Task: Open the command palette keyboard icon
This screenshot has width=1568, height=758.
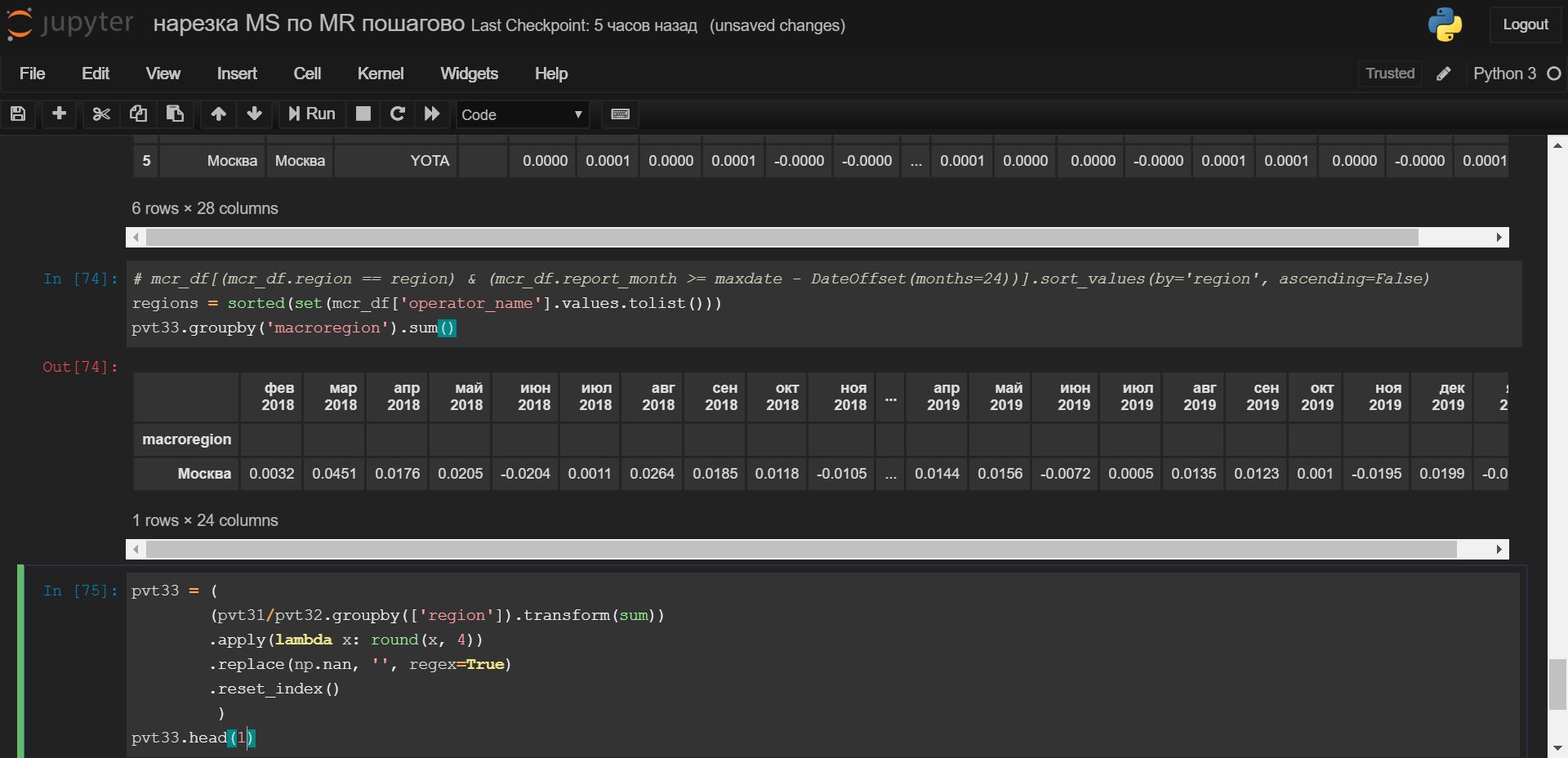Action: (x=620, y=114)
